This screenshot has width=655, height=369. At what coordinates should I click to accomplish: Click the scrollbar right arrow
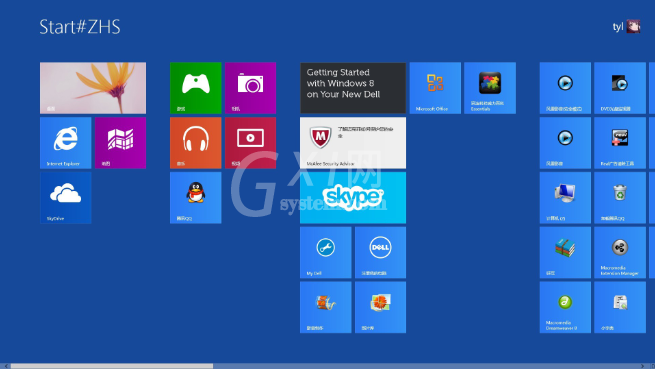[643, 366]
